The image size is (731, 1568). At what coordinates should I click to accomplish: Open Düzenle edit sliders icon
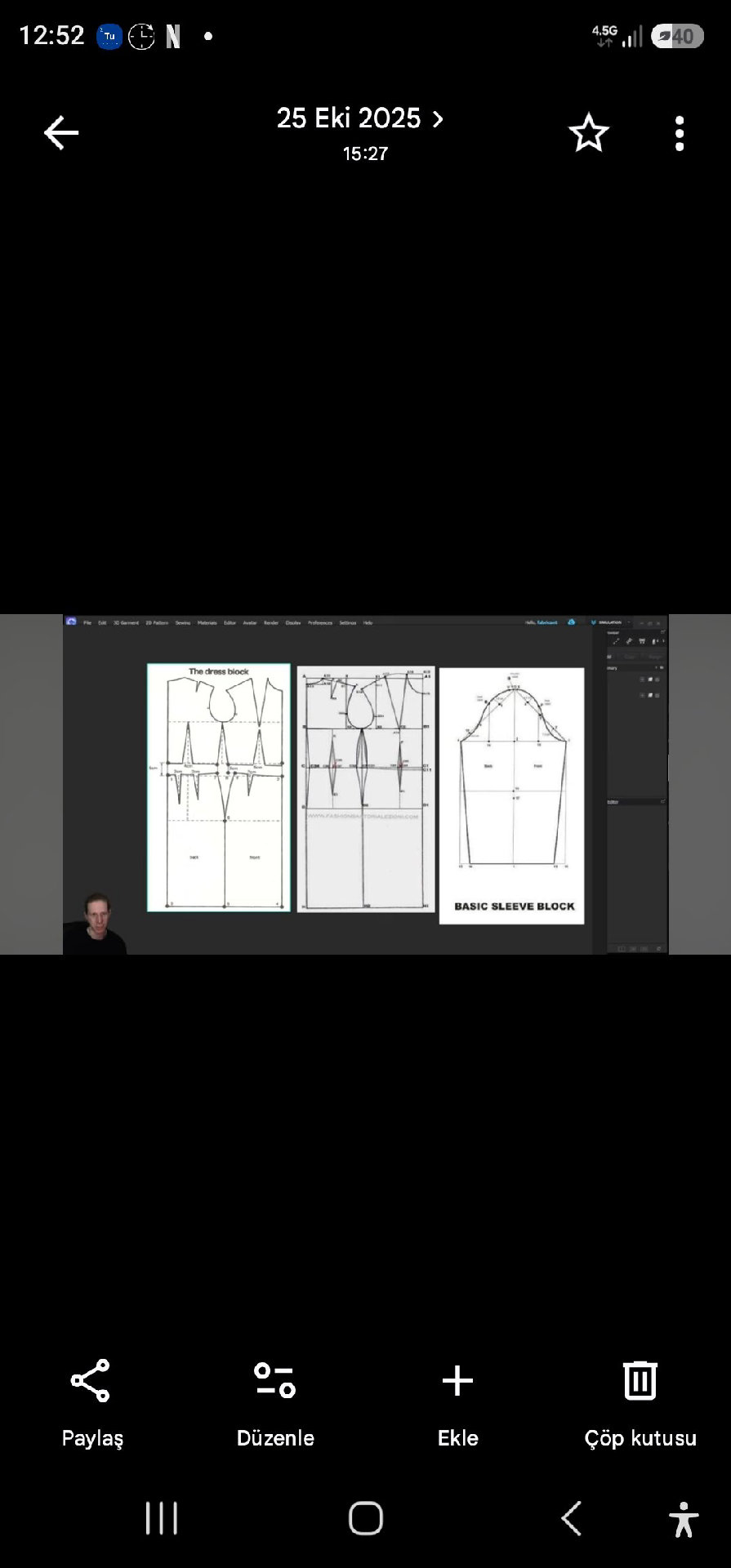275,1381
